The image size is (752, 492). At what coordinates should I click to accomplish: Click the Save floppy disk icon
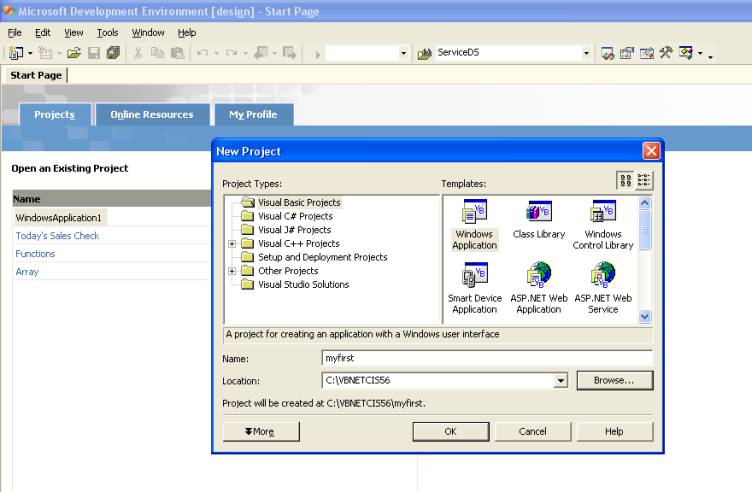coord(94,53)
